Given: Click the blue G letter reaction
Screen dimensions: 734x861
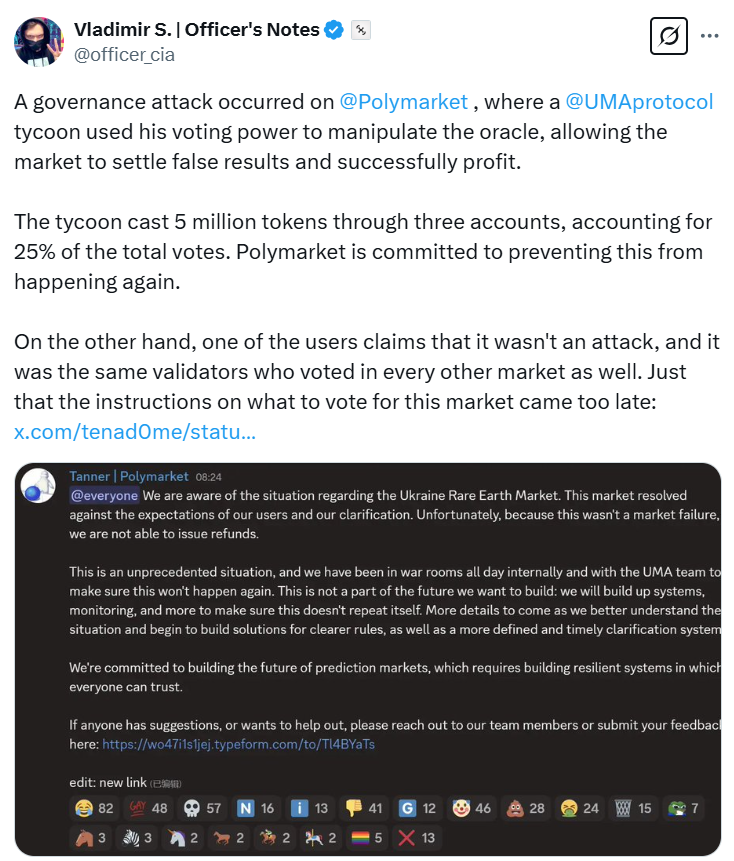Looking at the screenshot, I should (415, 807).
